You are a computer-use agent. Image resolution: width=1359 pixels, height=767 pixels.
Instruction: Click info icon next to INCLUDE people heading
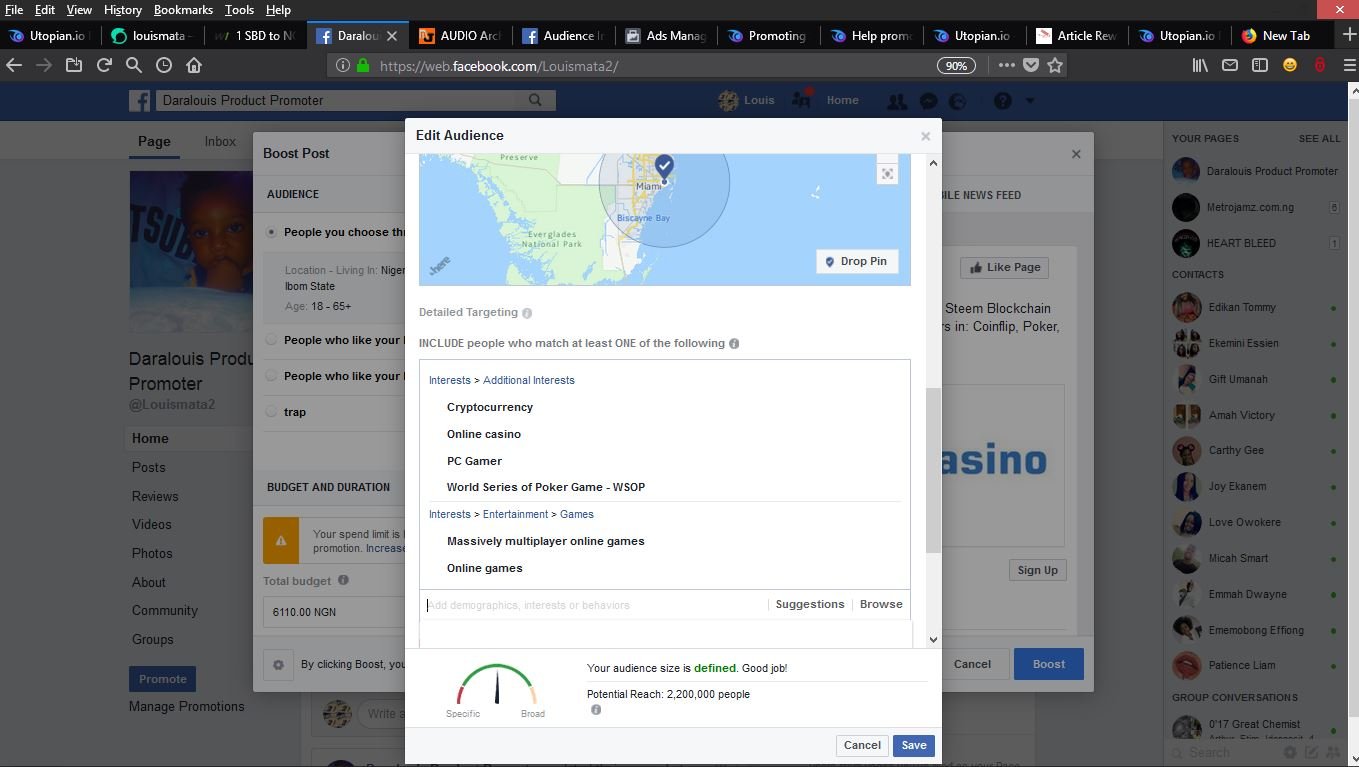coord(734,344)
